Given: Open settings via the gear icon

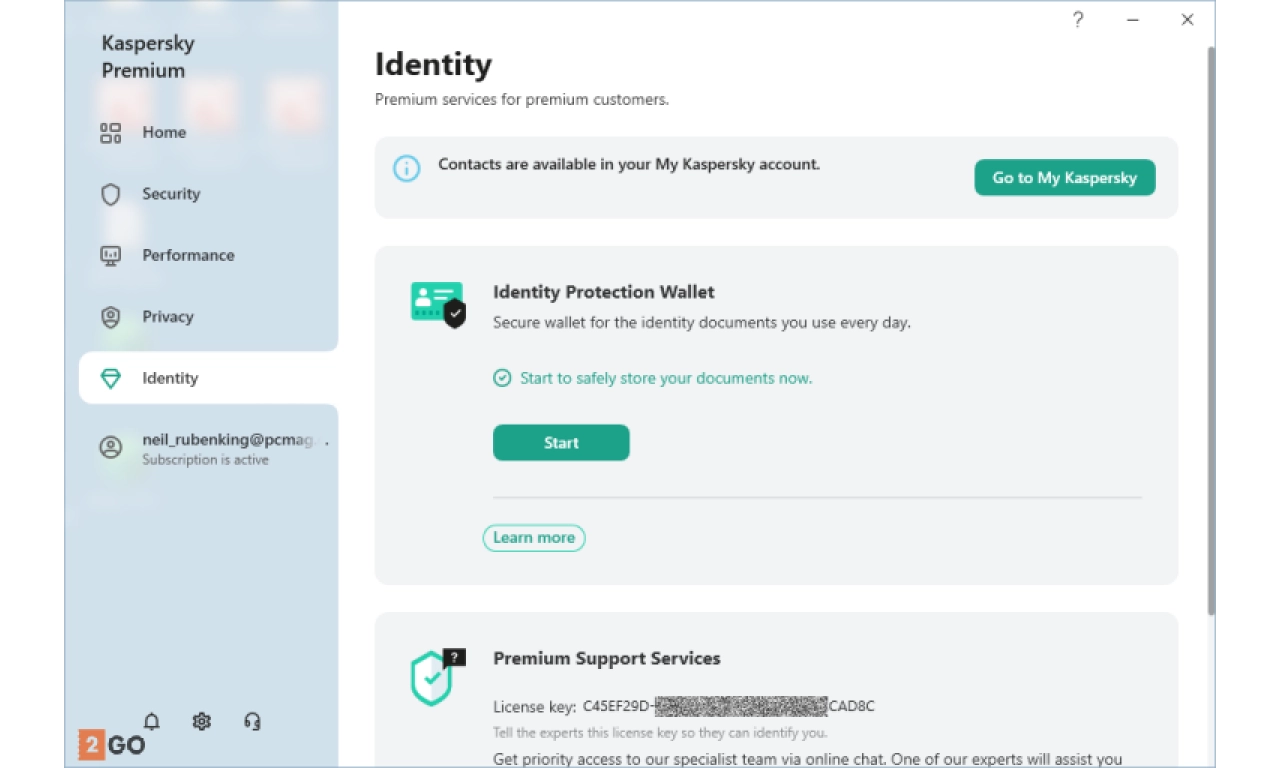Looking at the screenshot, I should click(x=202, y=721).
